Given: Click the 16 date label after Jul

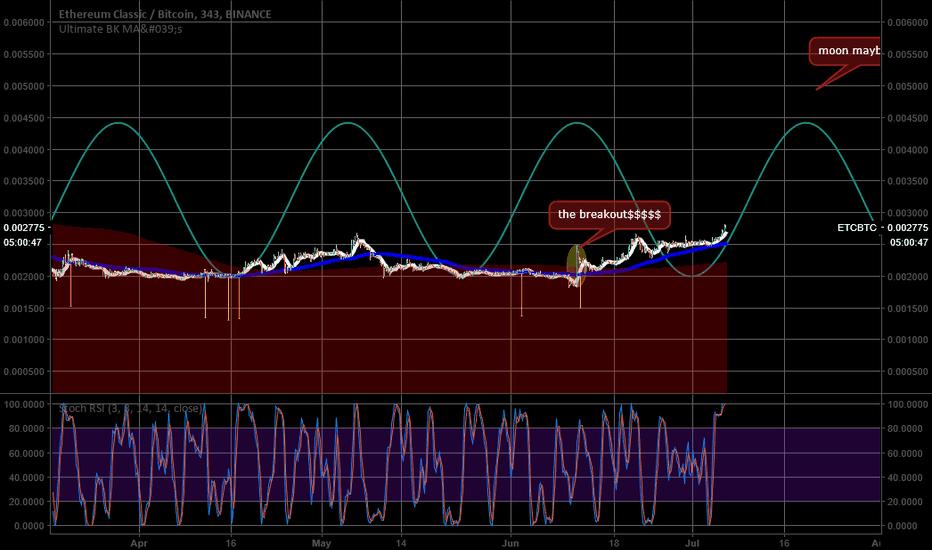Looking at the screenshot, I should 784,543.
